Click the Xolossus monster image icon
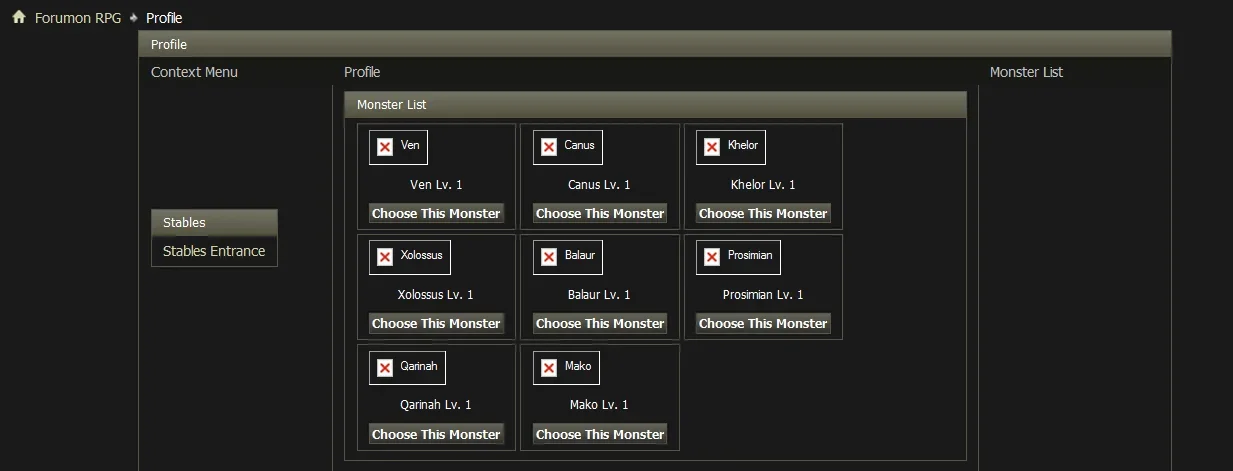 [410, 257]
